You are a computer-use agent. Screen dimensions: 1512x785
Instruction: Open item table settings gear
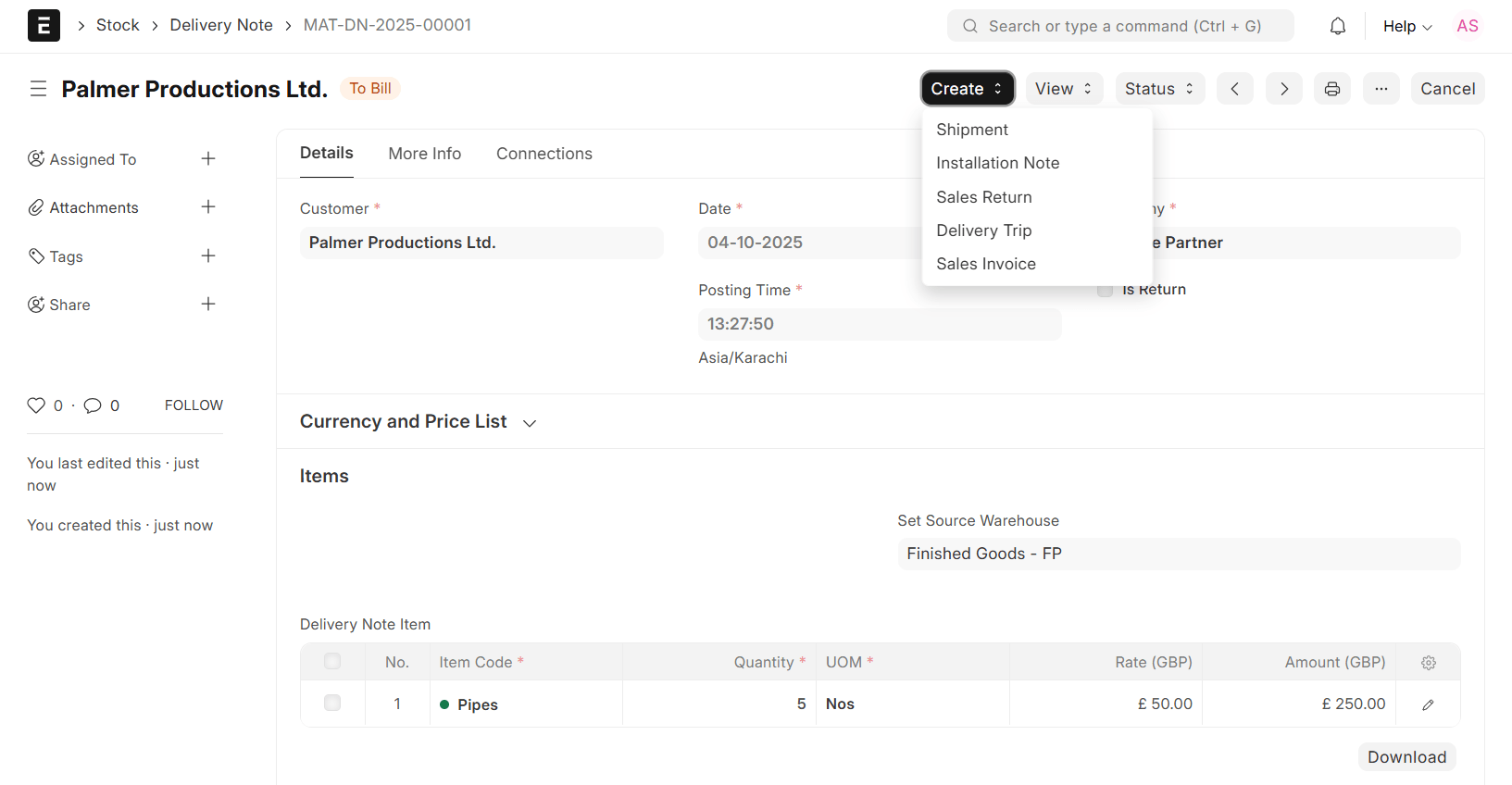(x=1429, y=663)
